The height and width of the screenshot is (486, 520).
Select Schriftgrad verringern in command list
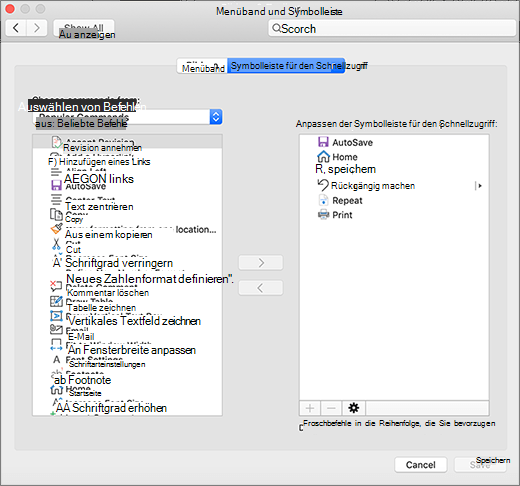(127, 263)
